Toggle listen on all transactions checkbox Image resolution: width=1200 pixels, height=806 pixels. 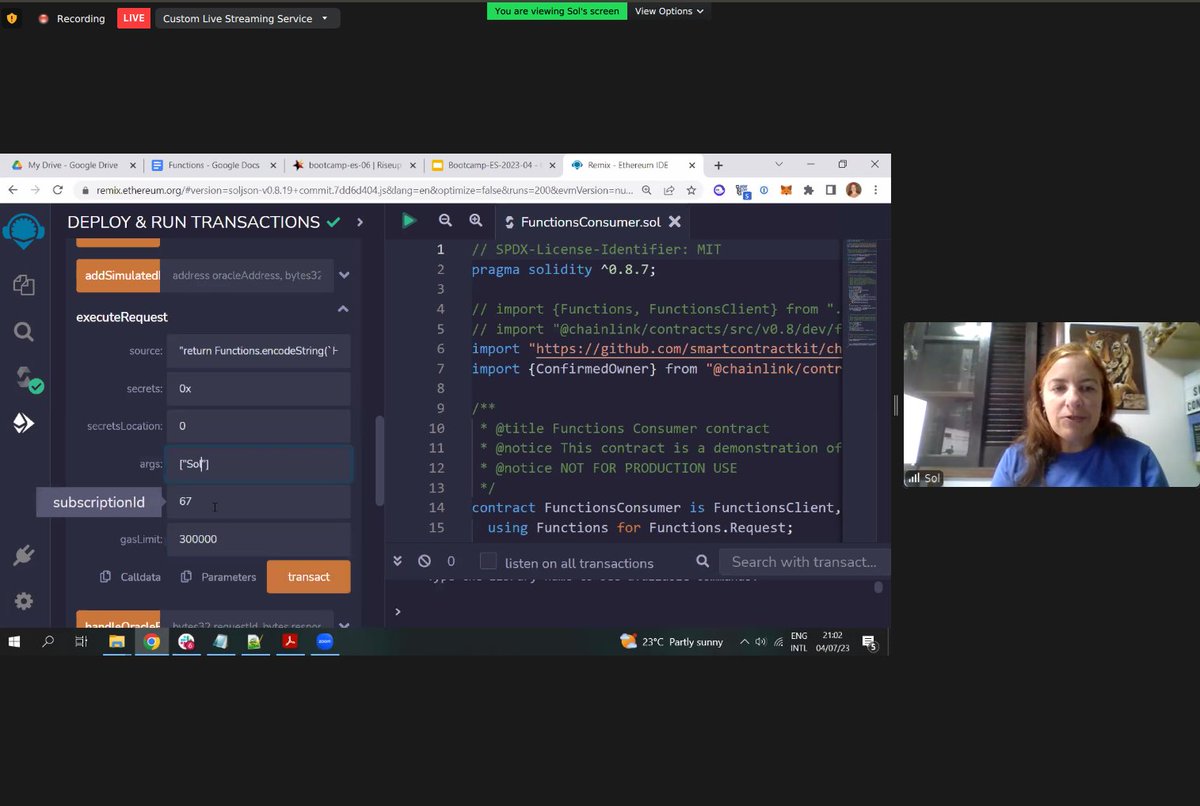tap(488, 561)
